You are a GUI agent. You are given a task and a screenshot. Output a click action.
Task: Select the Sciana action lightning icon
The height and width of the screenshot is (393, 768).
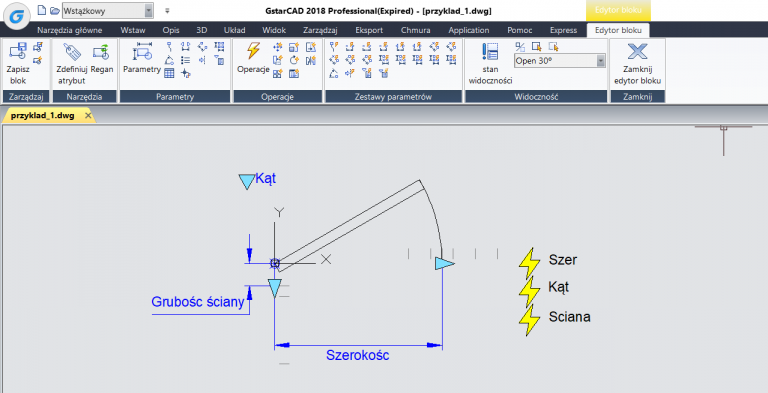click(x=528, y=320)
